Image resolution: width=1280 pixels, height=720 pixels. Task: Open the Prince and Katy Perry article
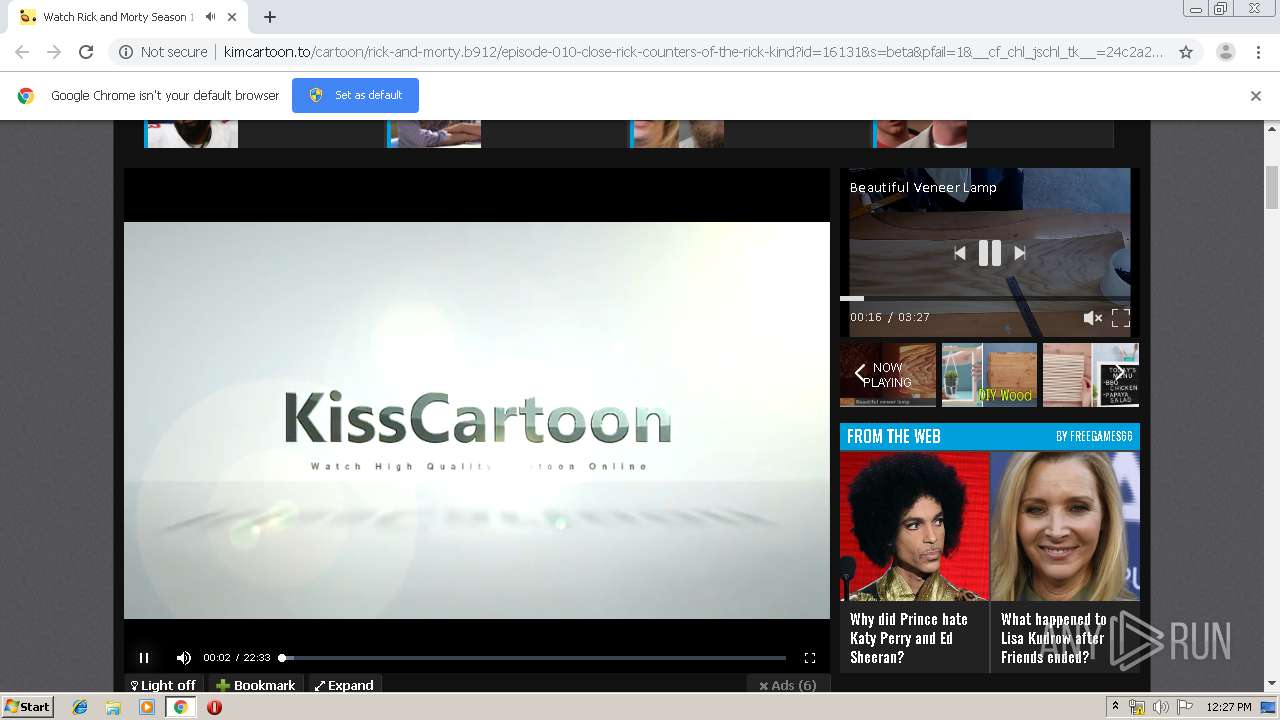(x=914, y=560)
